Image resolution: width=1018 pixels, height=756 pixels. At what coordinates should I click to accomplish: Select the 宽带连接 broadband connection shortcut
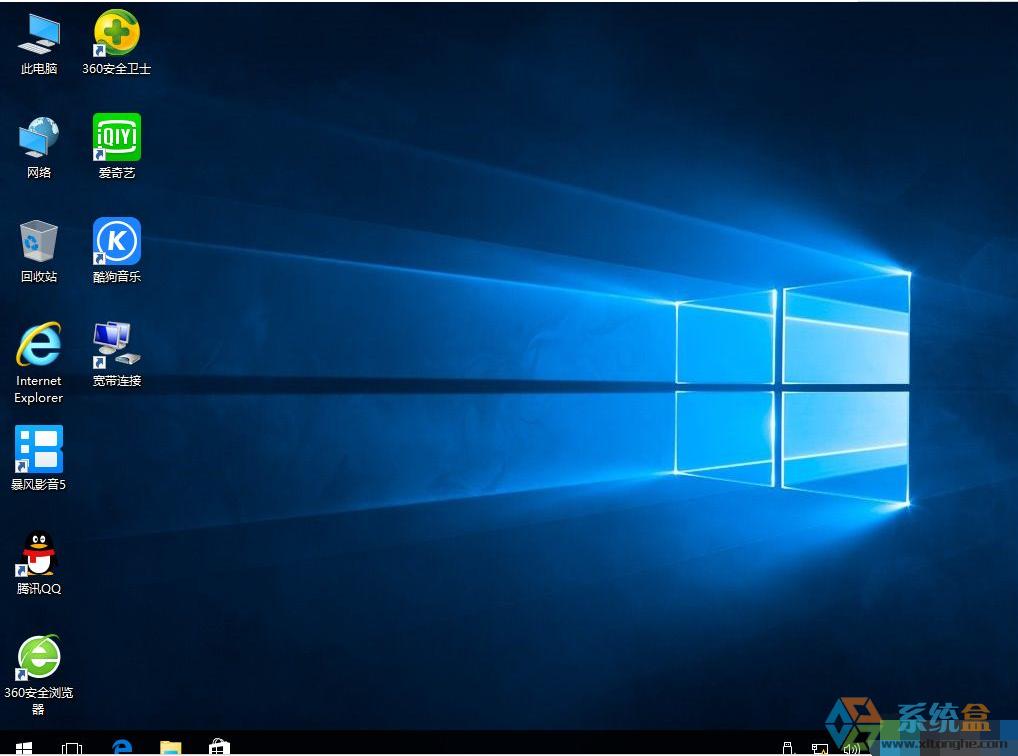[x=117, y=346]
